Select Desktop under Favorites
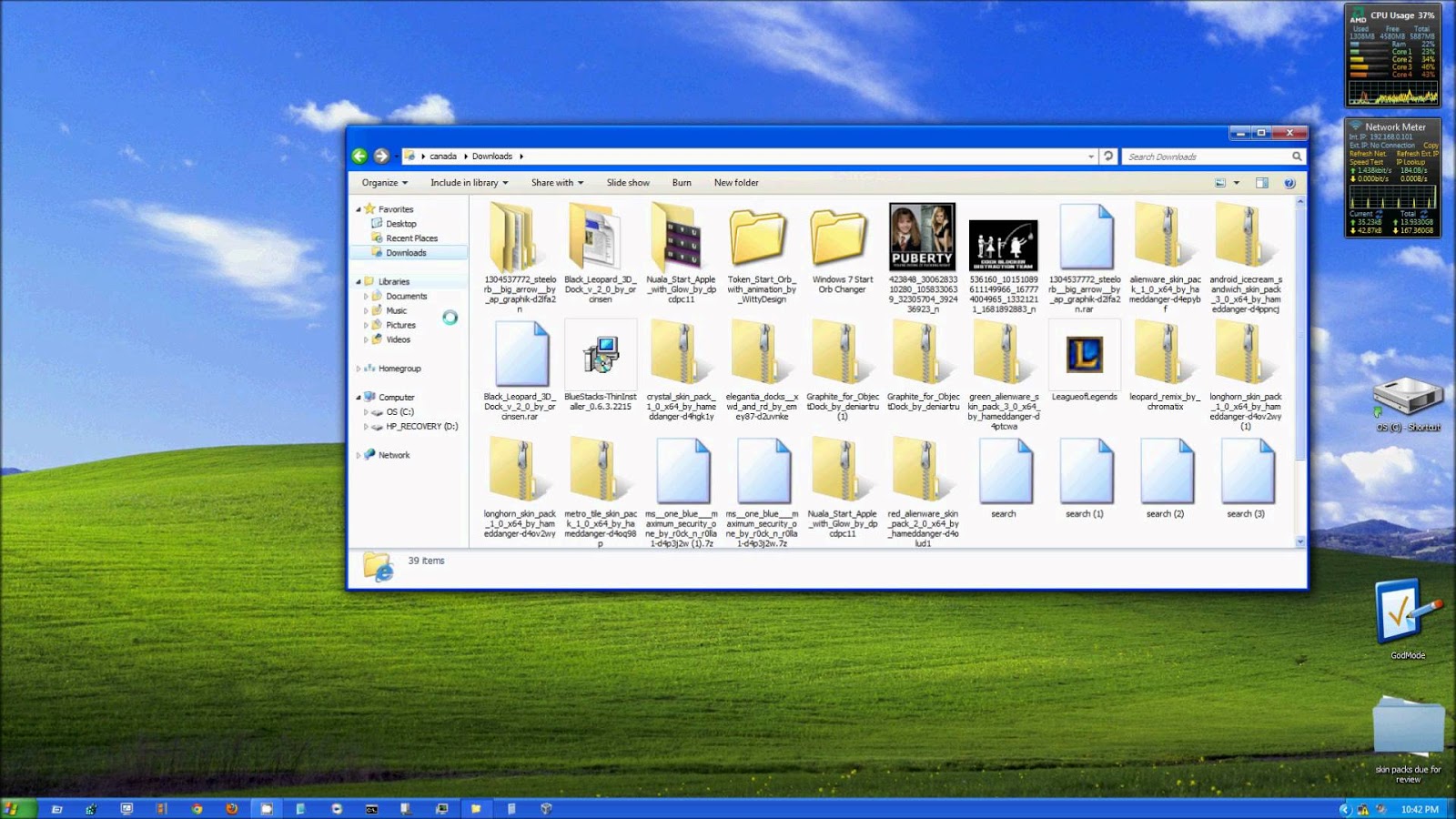The height and width of the screenshot is (819, 1456). [x=400, y=224]
